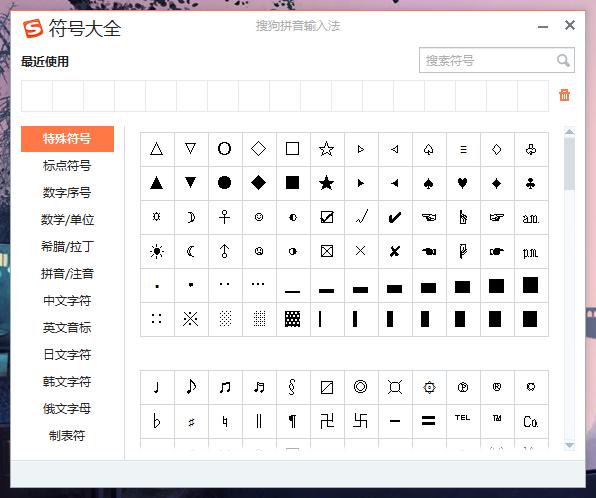Viewport: 596px width, 498px height.
Task: Select the double horizontal bar = symbol
Action: click(x=428, y=421)
